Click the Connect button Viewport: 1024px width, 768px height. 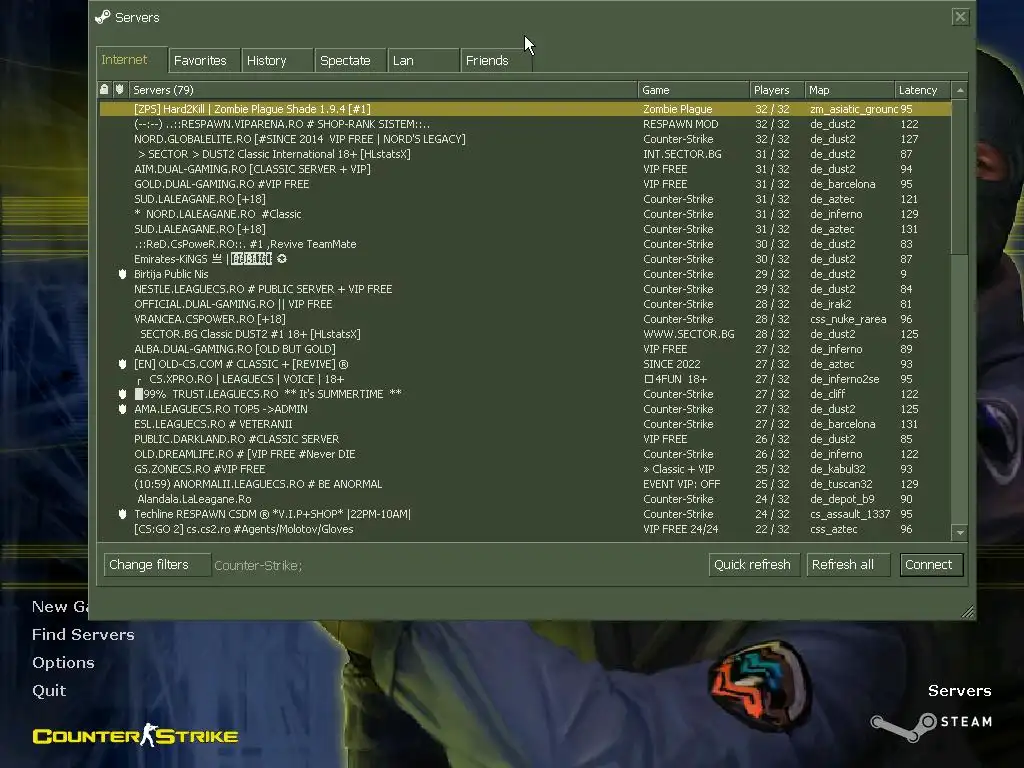click(x=930, y=565)
